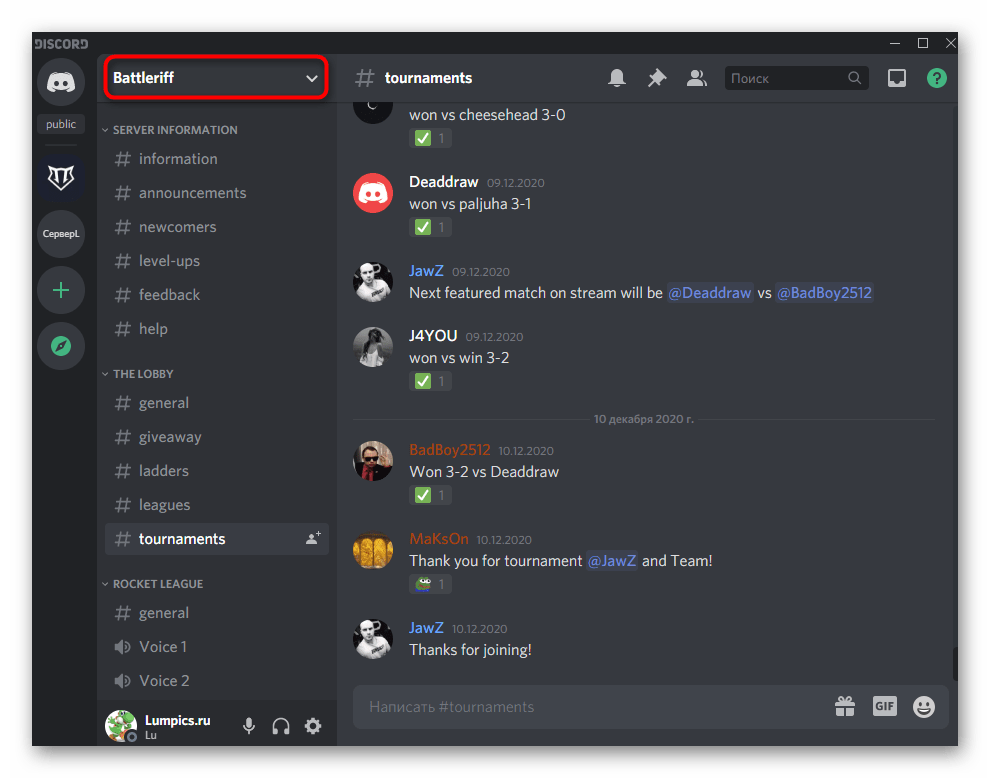This screenshot has width=990, height=778.
Task: Open Discord home direct messages icon
Action: [x=61, y=82]
